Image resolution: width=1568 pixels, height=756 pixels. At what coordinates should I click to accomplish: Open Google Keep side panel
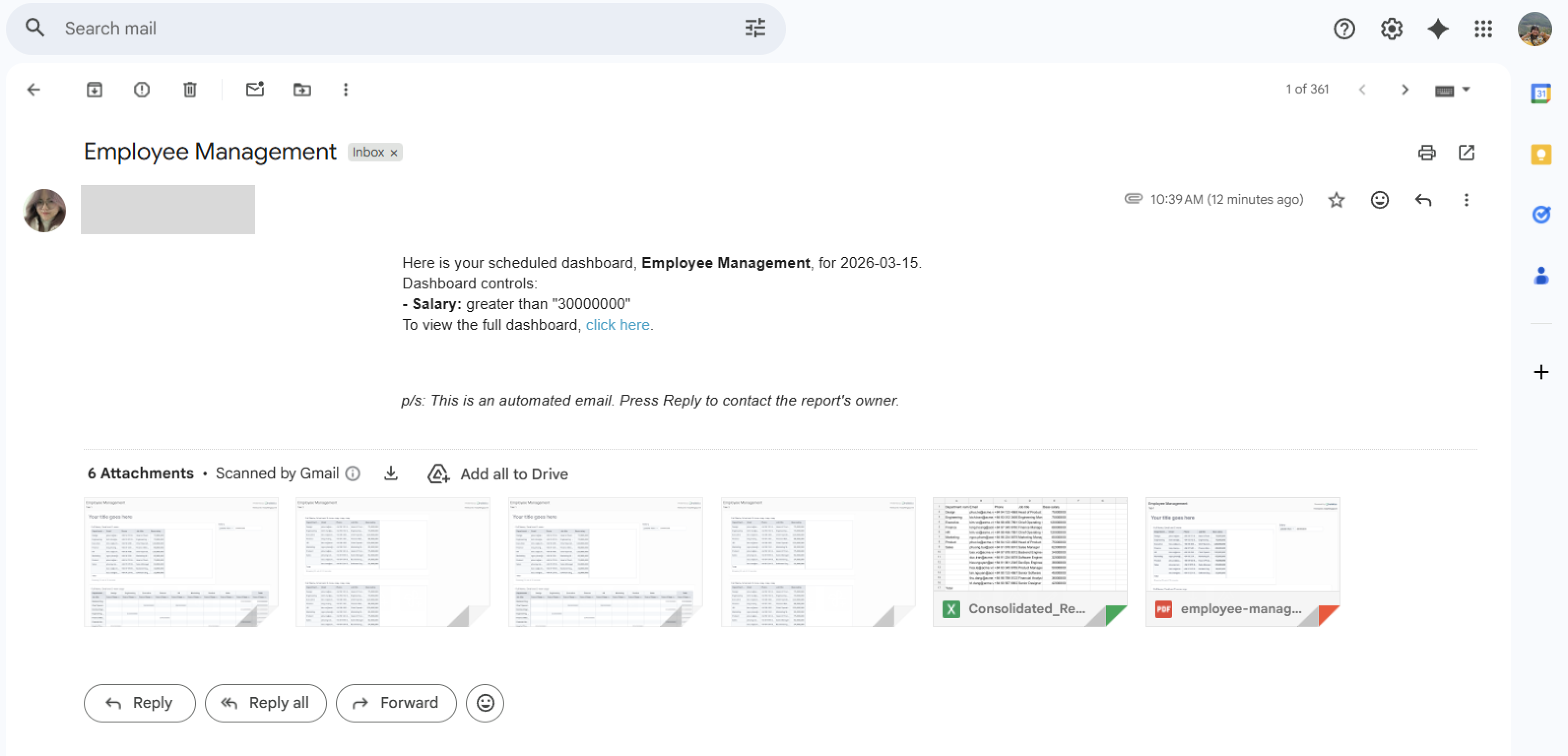1540,155
